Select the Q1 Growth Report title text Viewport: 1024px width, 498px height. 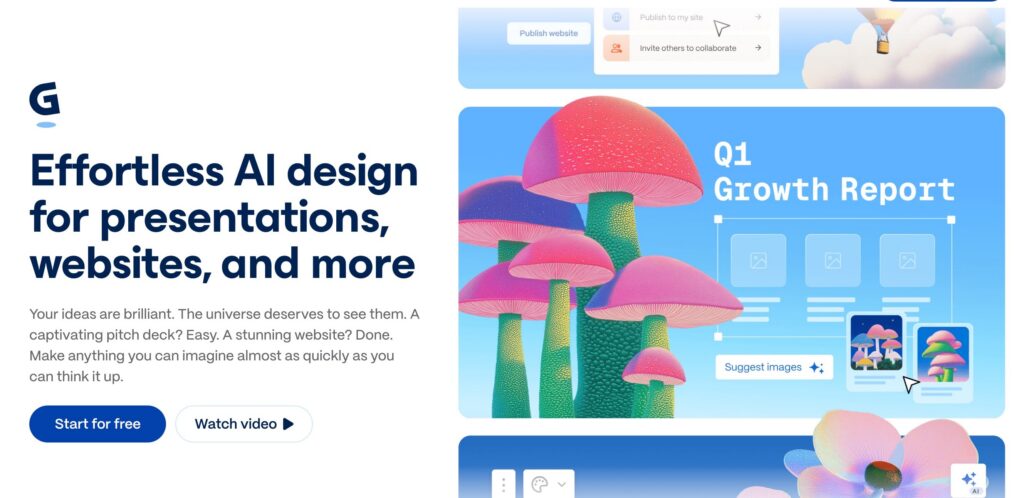point(834,173)
